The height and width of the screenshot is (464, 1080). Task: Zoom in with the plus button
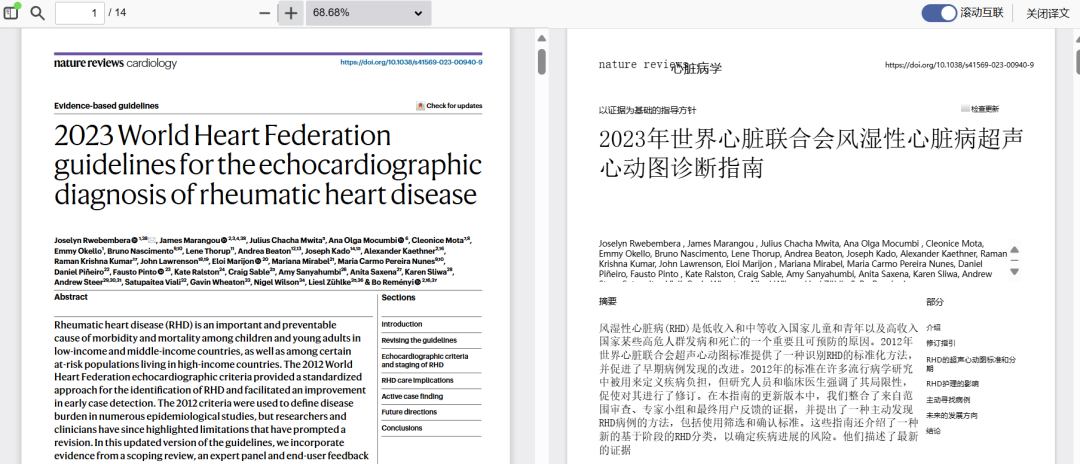click(x=291, y=13)
